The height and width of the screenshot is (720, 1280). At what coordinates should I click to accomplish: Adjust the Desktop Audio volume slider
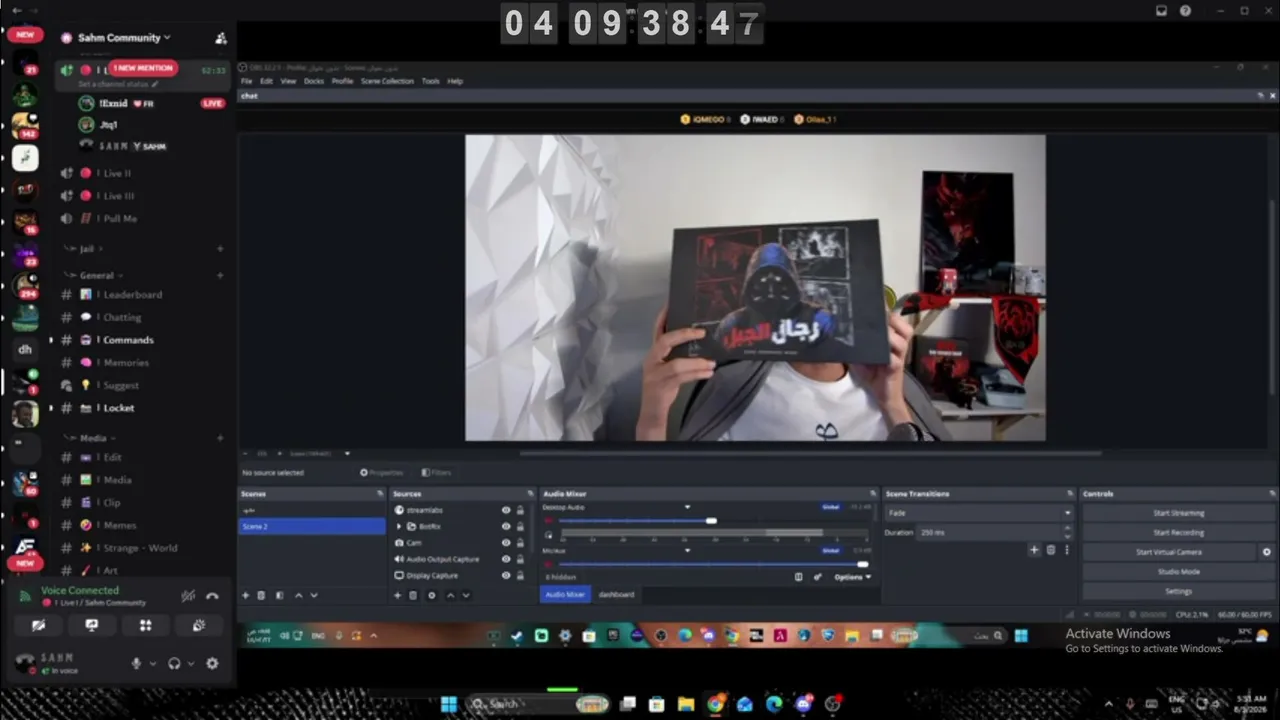[x=711, y=521]
